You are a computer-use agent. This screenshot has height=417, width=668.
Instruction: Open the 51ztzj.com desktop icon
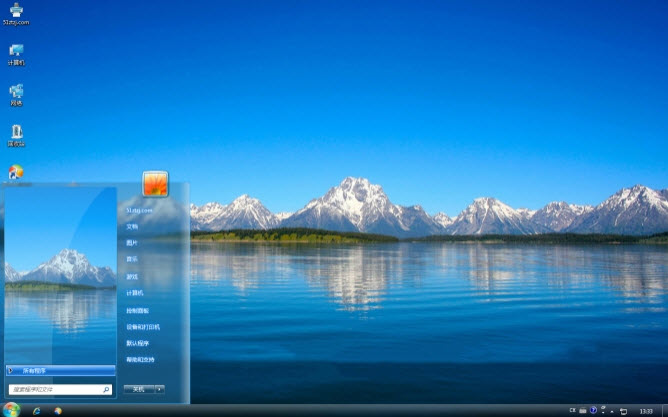(16, 14)
